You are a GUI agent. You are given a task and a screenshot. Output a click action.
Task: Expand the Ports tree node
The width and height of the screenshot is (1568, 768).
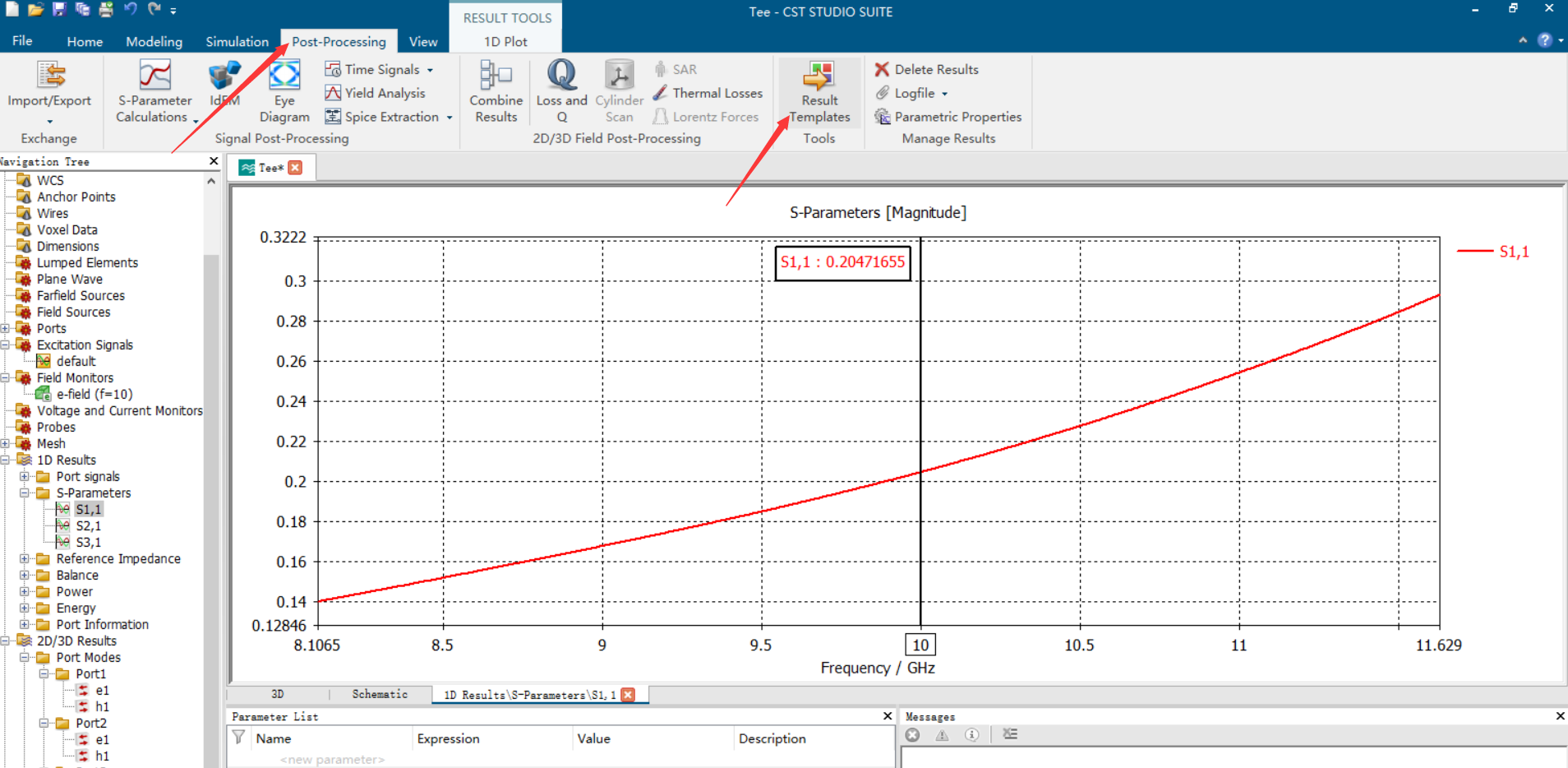(6, 329)
